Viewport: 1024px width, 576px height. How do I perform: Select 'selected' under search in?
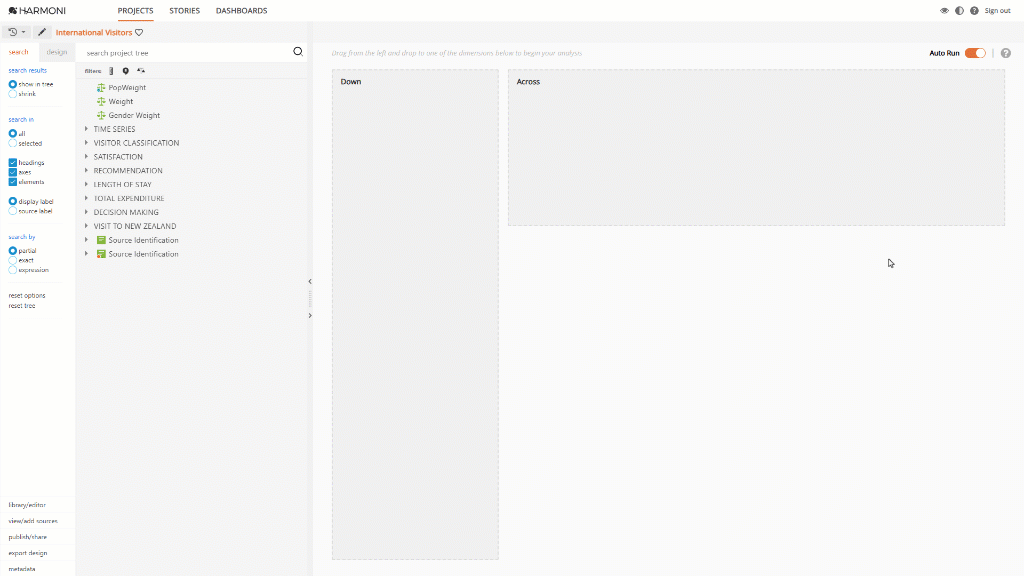[x=12, y=143]
